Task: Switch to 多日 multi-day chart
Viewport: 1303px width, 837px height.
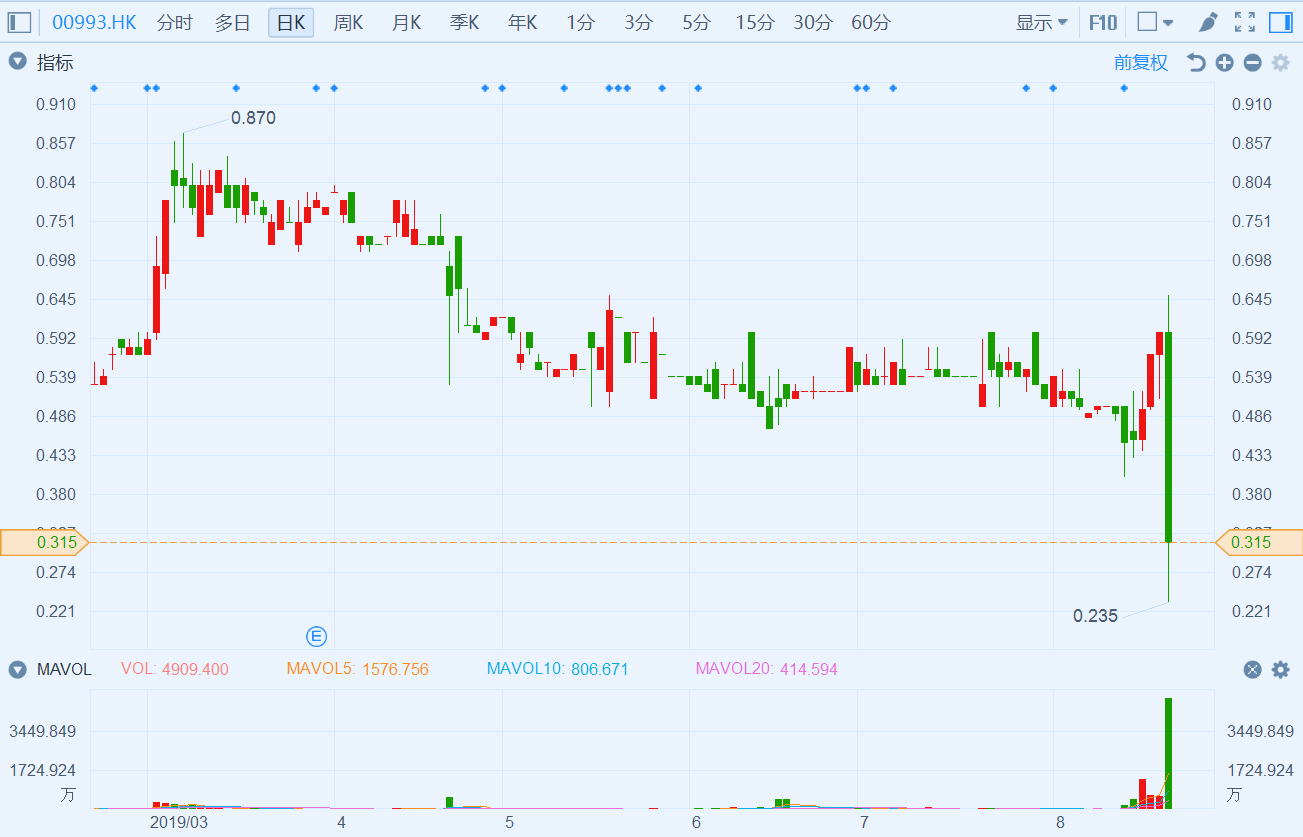Action: click(x=233, y=22)
